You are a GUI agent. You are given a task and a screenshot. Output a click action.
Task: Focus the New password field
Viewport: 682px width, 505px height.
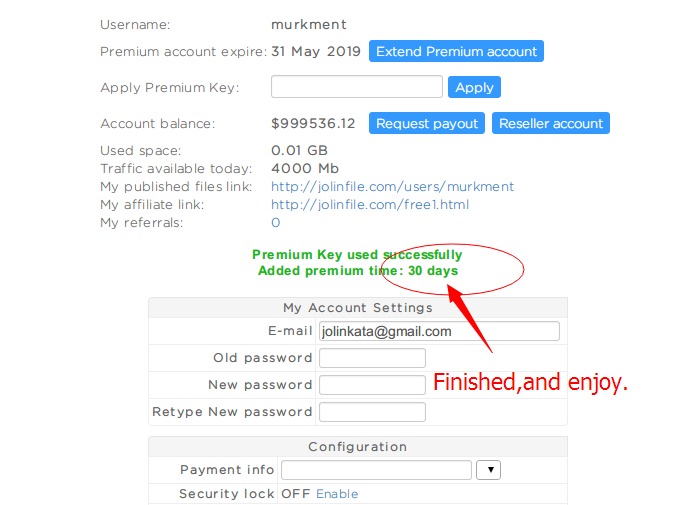tap(372, 385)
